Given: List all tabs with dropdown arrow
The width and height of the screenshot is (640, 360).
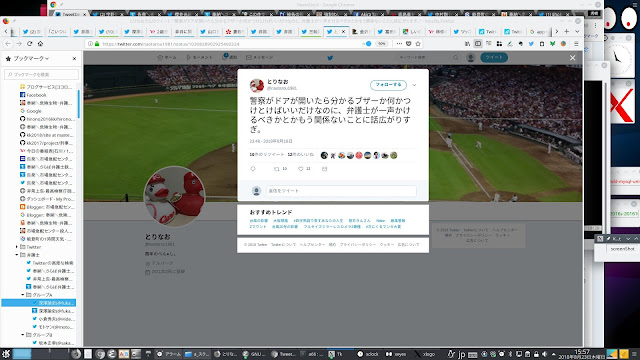Looking at the screenshot, I should click(577, 31).
